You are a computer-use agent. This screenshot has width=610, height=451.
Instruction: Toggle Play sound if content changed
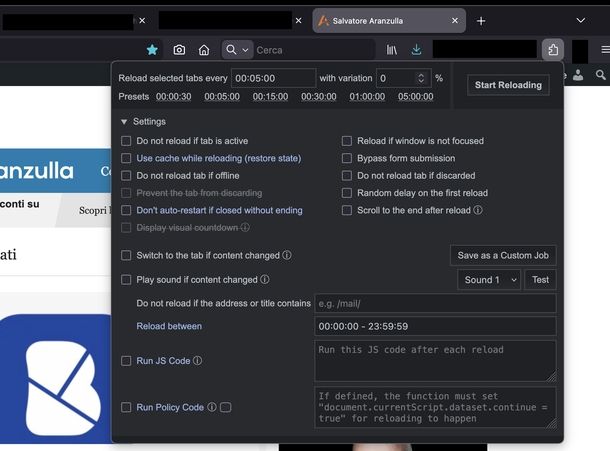click(126, 279)
